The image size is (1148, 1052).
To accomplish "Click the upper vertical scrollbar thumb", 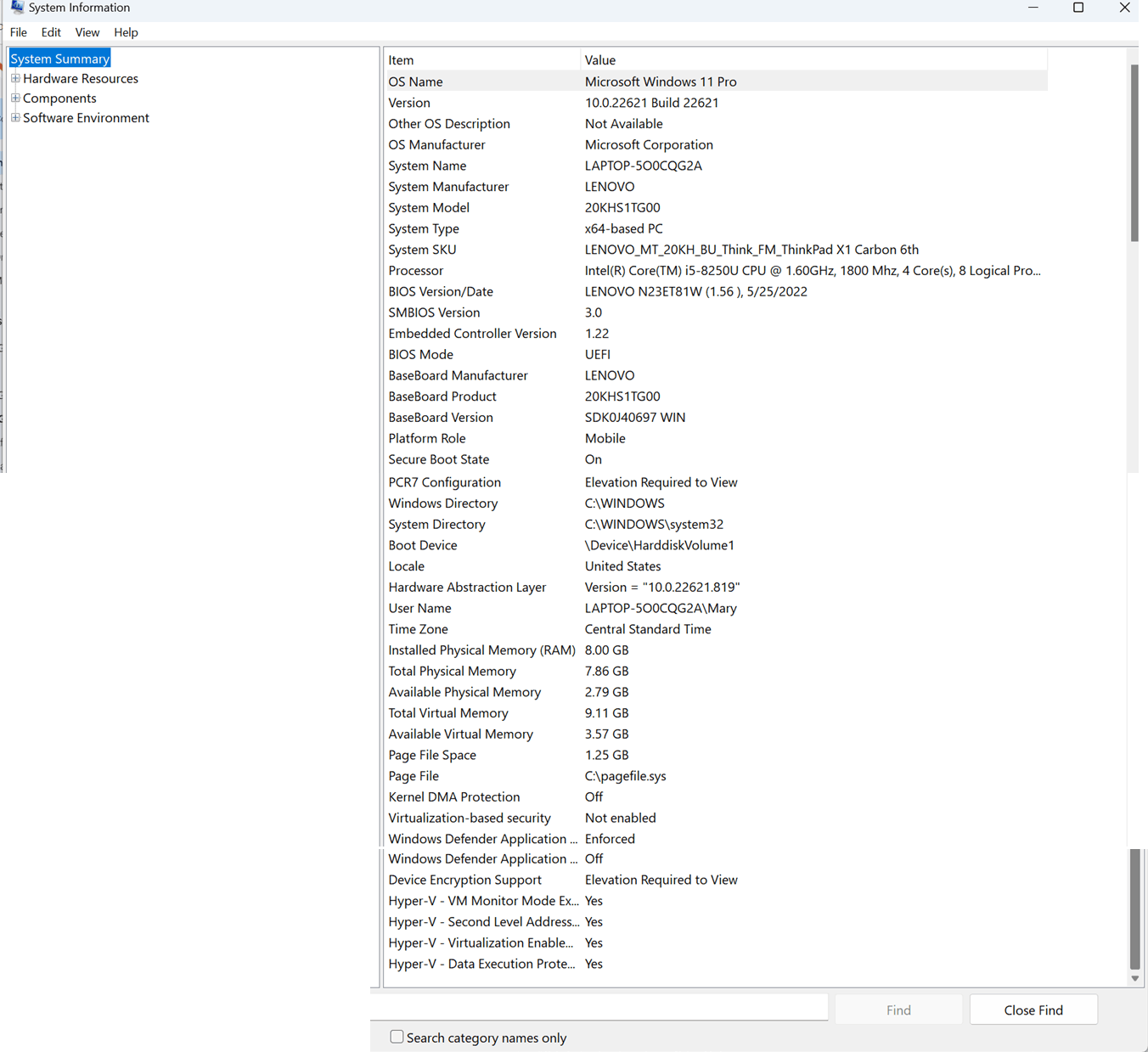I will (1134, 153).
